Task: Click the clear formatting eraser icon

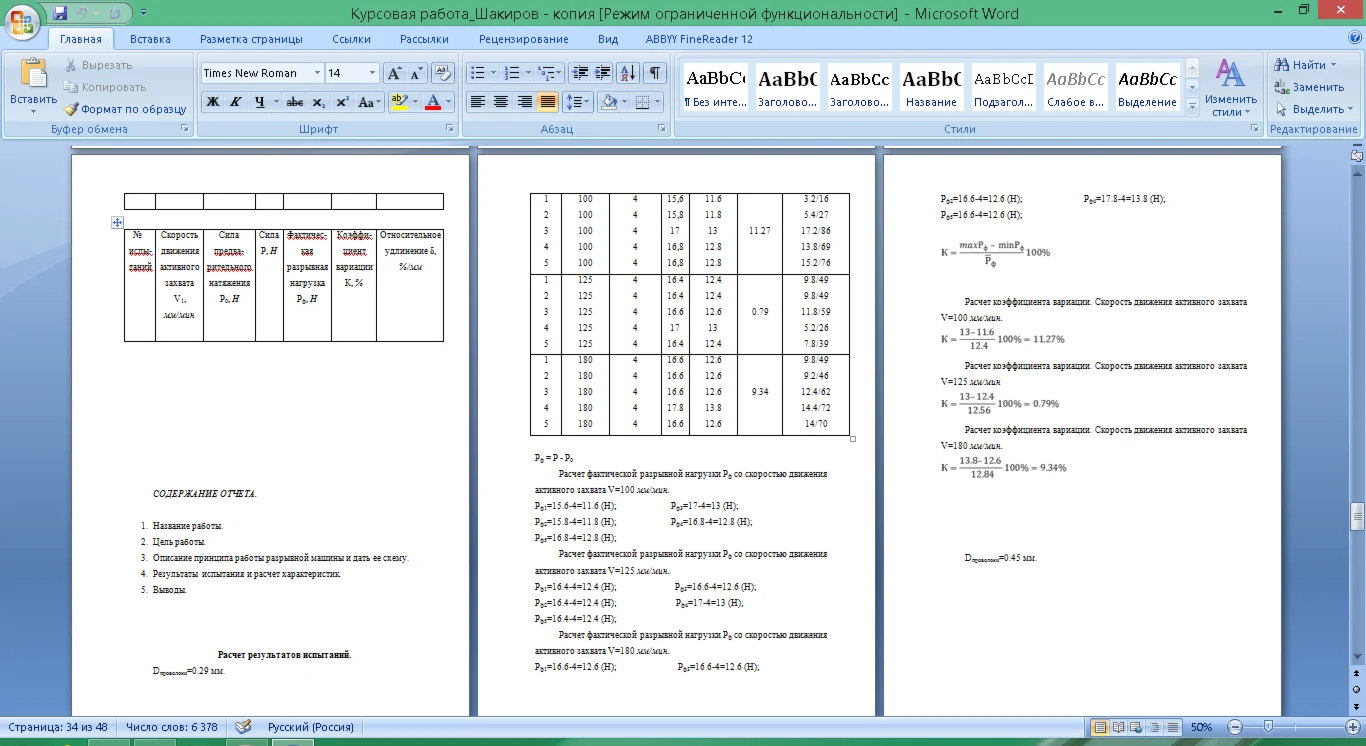Action: 443,73
